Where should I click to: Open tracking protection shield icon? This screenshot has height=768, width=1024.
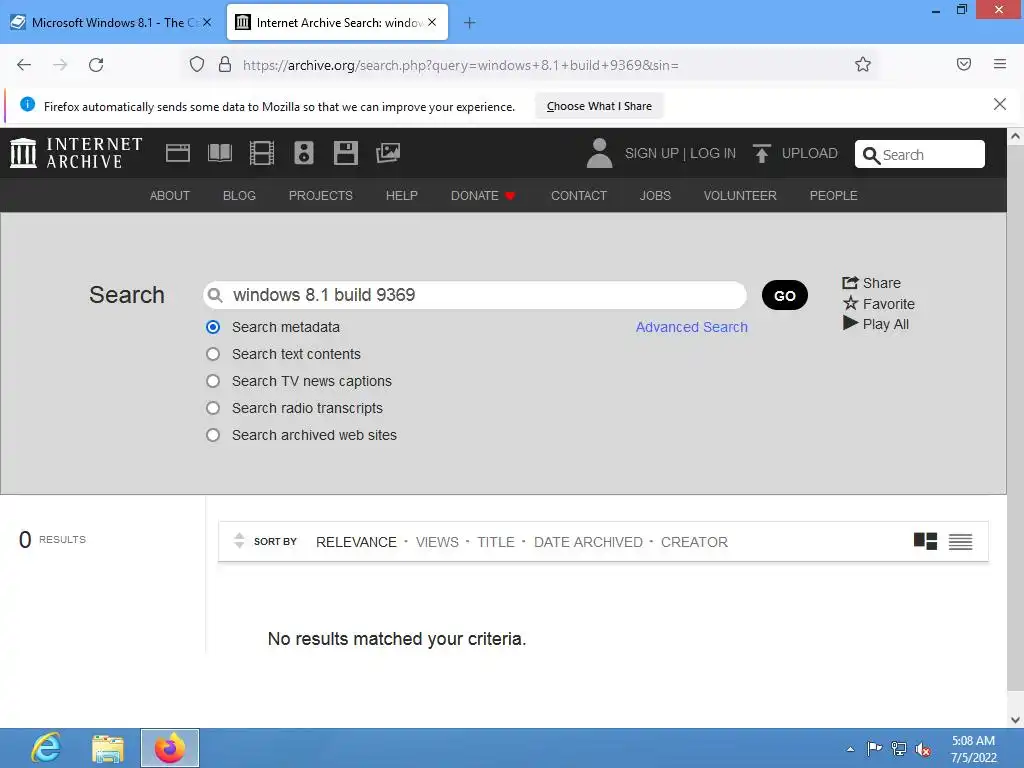(x=197, y=65)
